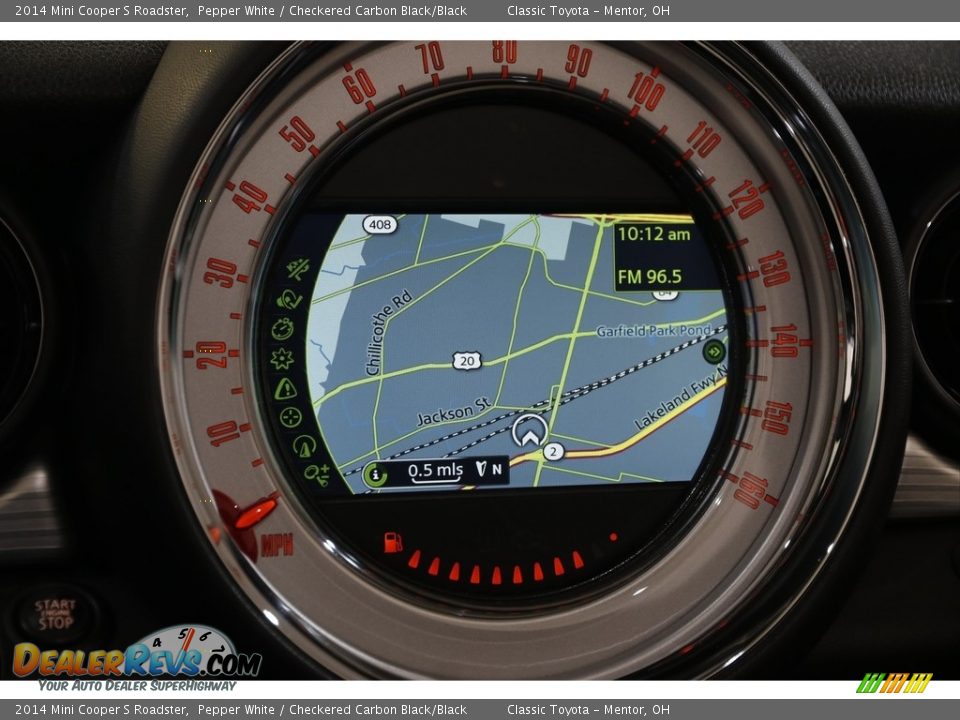Open the stopwatch route timer icon
The image size is (960, 720).
point(283,328)
